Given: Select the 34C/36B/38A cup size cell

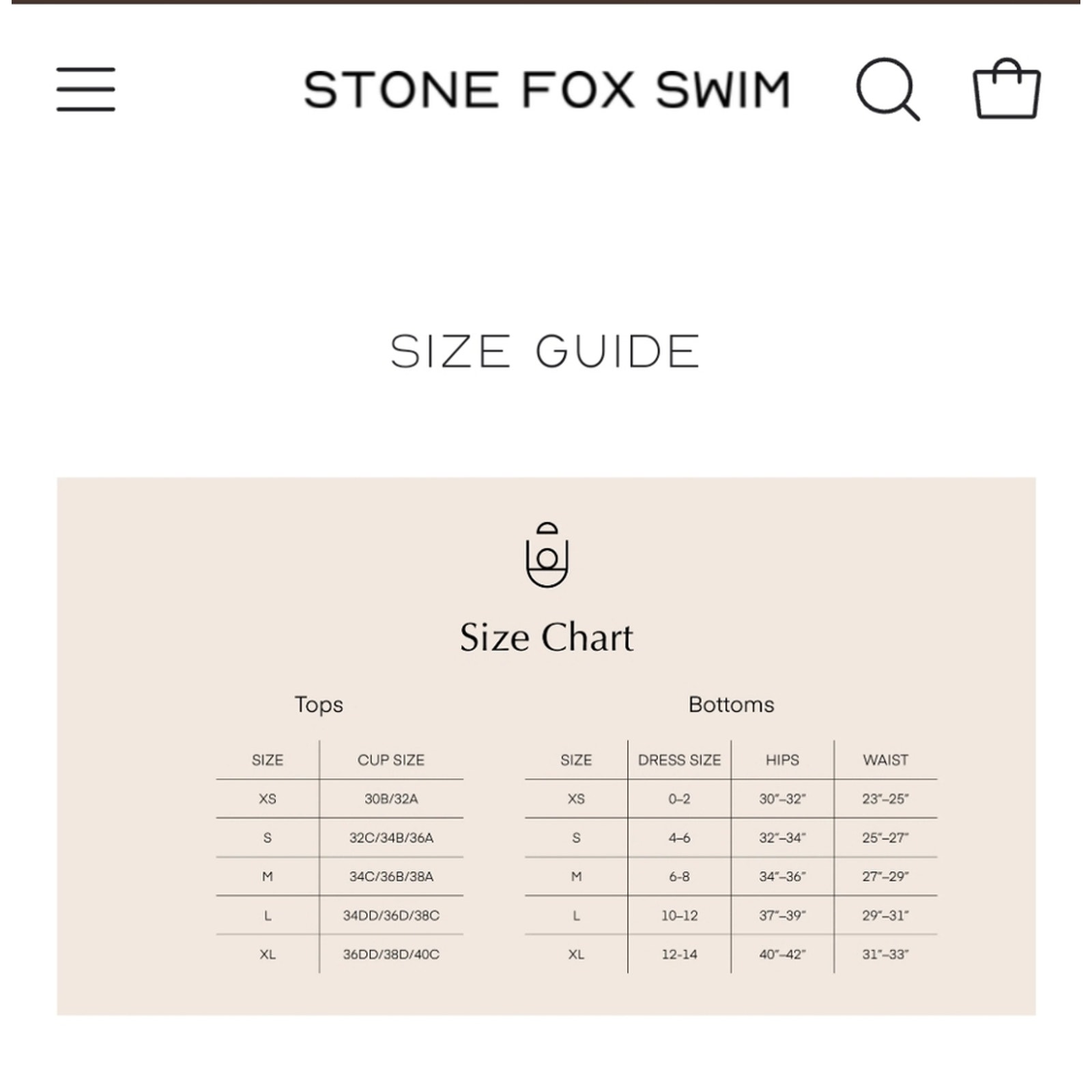Looking at the screenshot, I should [x=391, y=876].
